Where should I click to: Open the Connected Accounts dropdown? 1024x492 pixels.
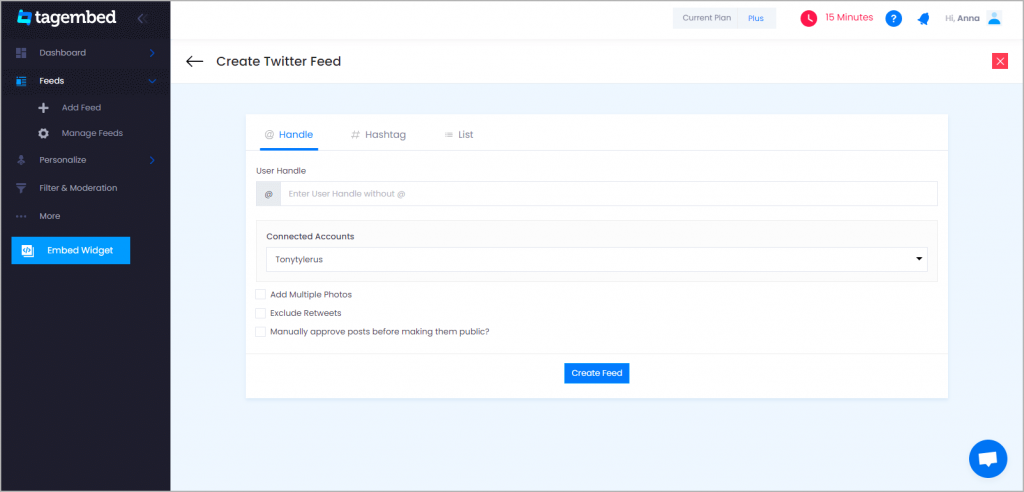(596, 259)
